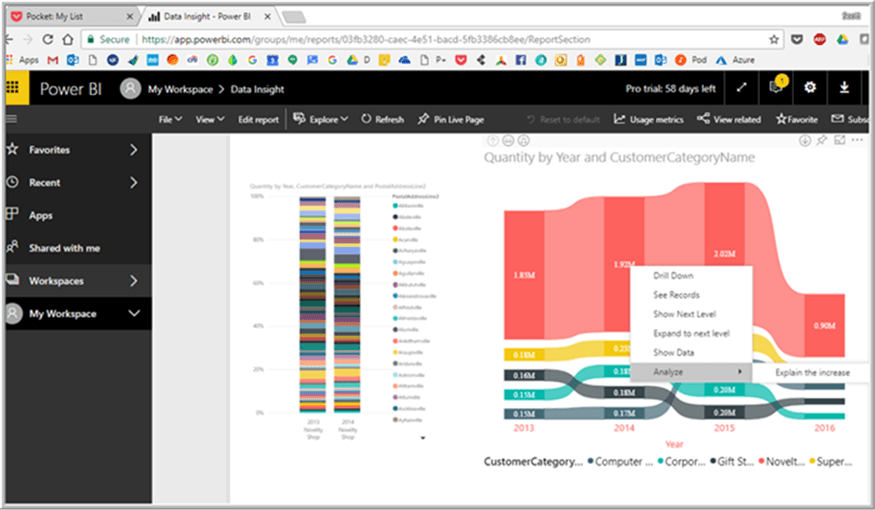Click the user profile avatar in header
This screenshot has width=875, height=510.
click(x=131, y=89)
